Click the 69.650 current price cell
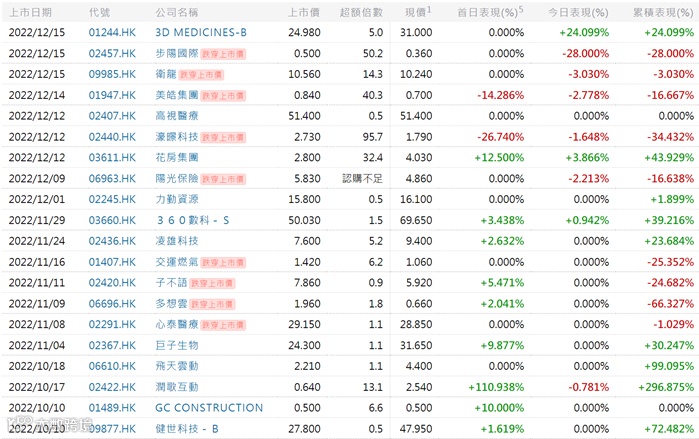This screenshot has height=439, width=699. pos(416,220)
